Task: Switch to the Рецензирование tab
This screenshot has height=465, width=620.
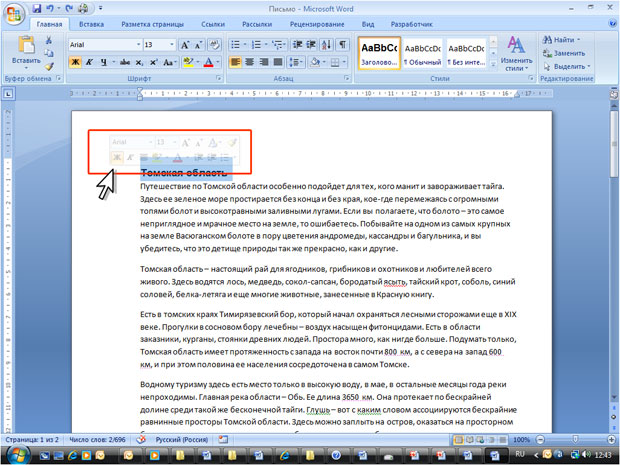Action: [317, 24]
